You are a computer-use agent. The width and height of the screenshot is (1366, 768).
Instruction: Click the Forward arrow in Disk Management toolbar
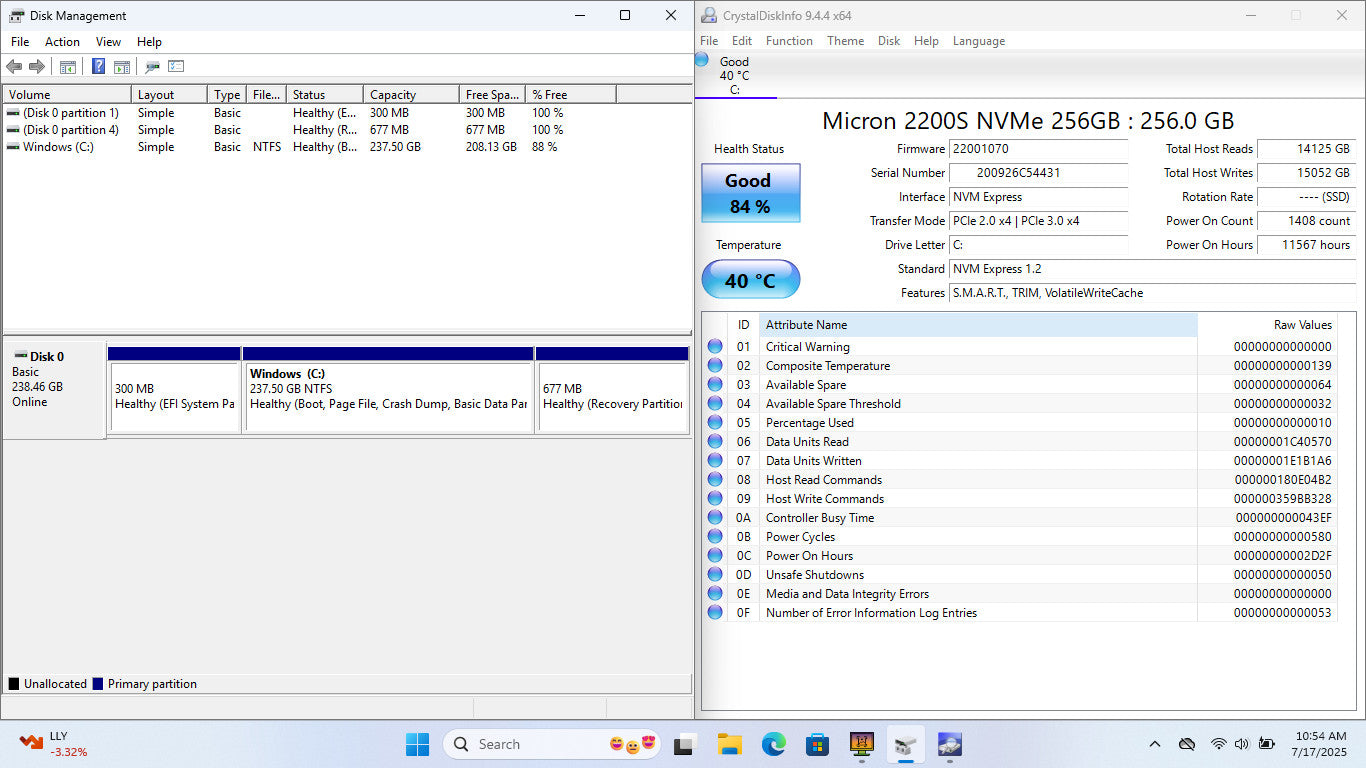point(37,67)
